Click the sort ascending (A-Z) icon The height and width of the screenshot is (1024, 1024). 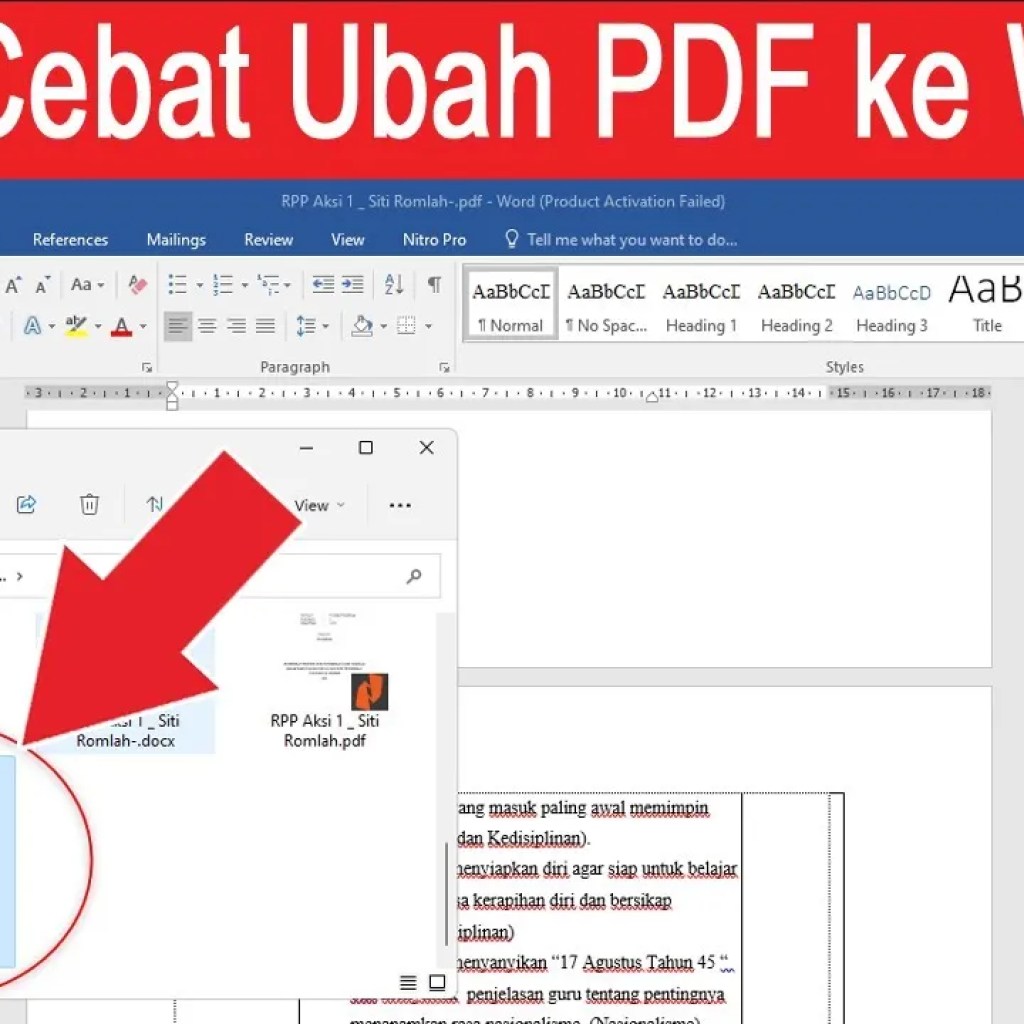[392, 285]
